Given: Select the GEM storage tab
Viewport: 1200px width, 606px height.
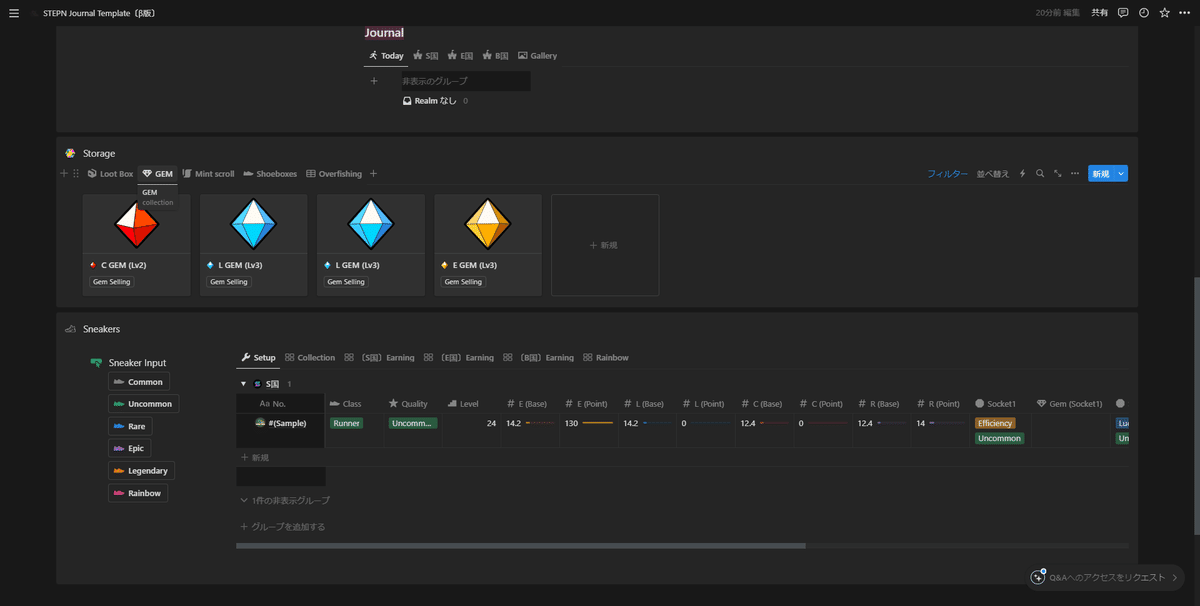Looking at the screenshot, I should point(157,174).
